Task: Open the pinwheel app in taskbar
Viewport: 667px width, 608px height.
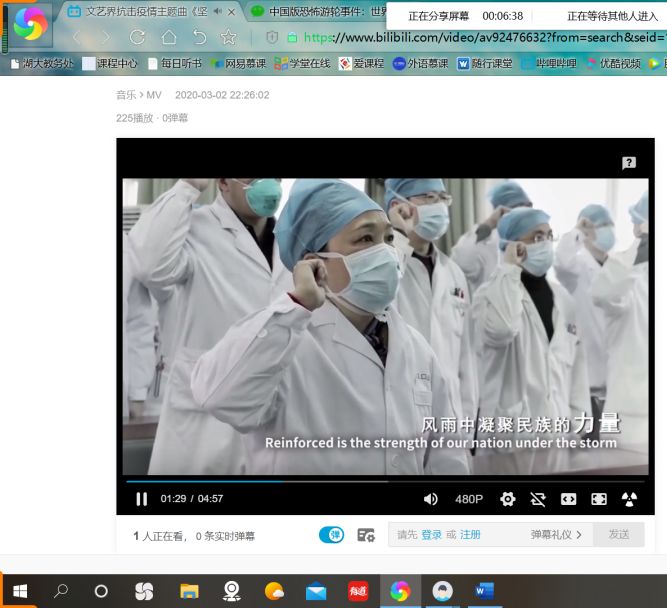Action: click(144, 591)
